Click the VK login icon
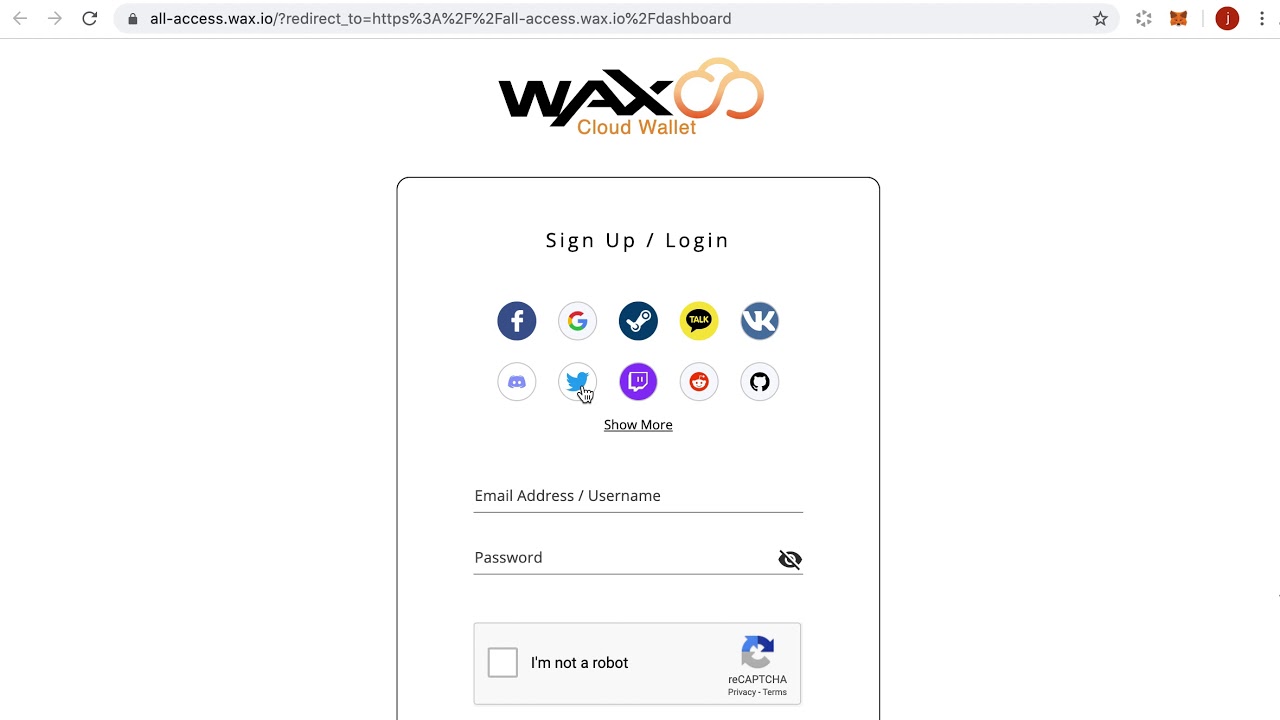This screenshot has height=720, width=1280. click(759, 321)
